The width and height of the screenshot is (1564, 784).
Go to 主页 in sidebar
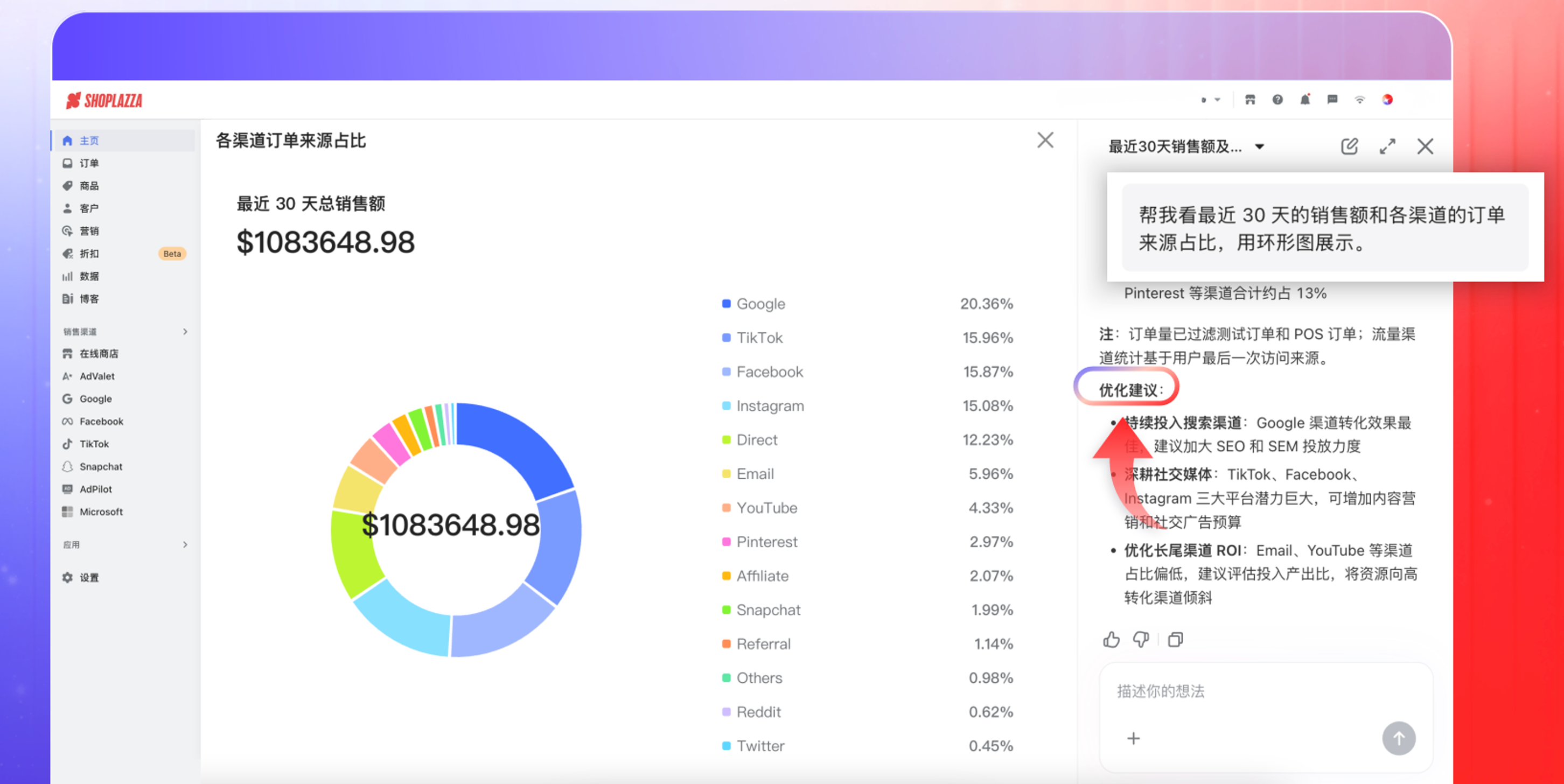click(124, 140)
